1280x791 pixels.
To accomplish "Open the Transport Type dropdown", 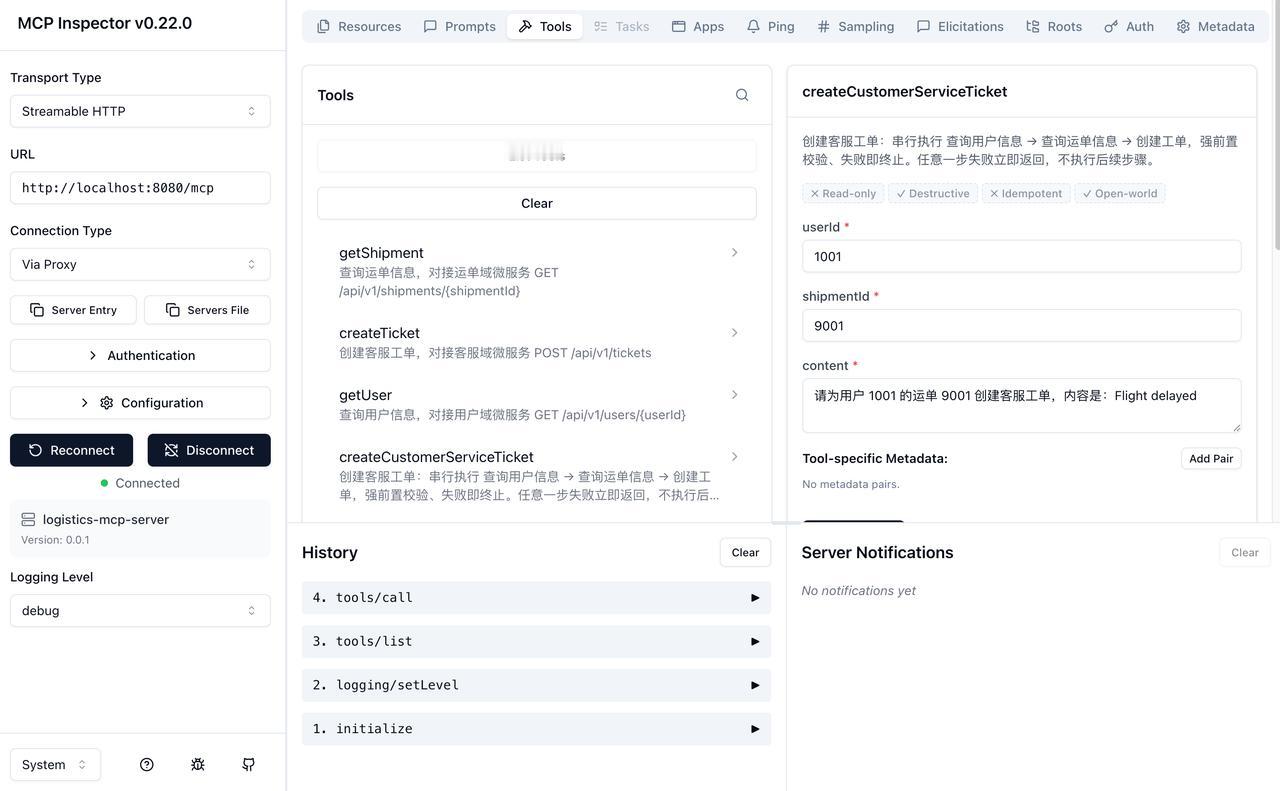I will 140,111.
